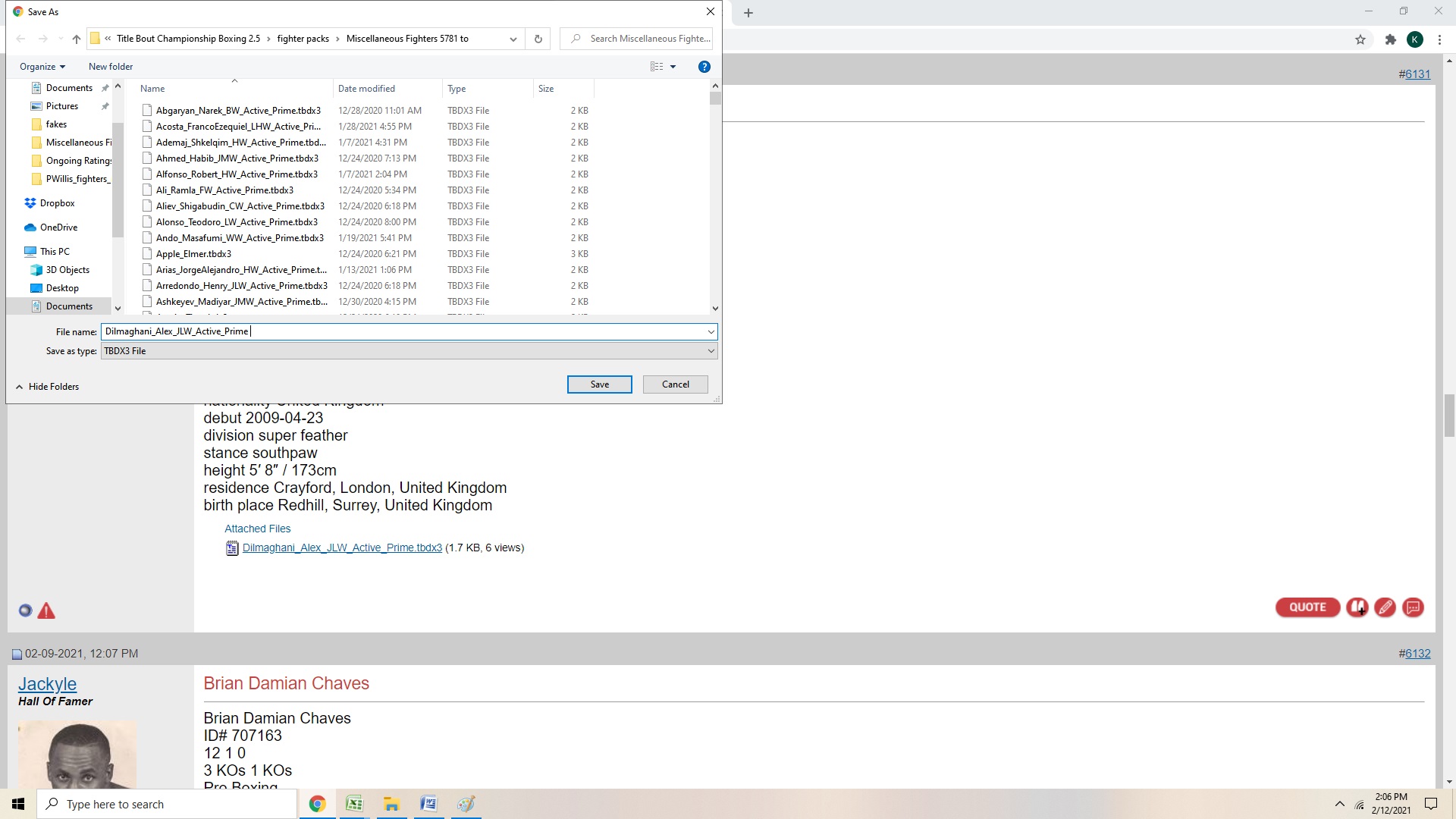Click the edit post pencil icon

pos(1385,607)
